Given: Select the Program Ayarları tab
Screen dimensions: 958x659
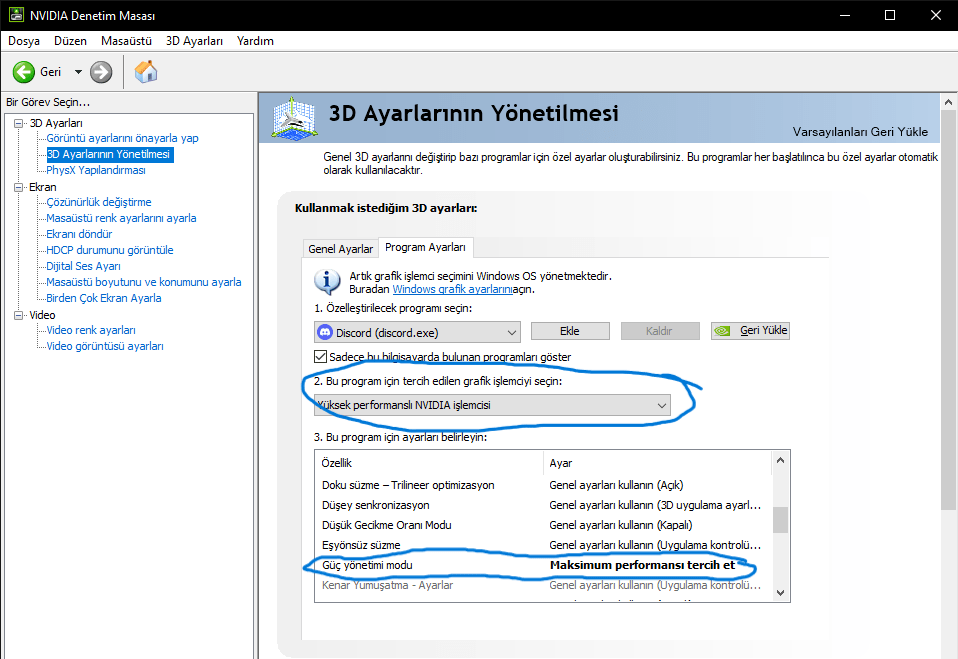Looking at the screenshot, I should point(425,247).
